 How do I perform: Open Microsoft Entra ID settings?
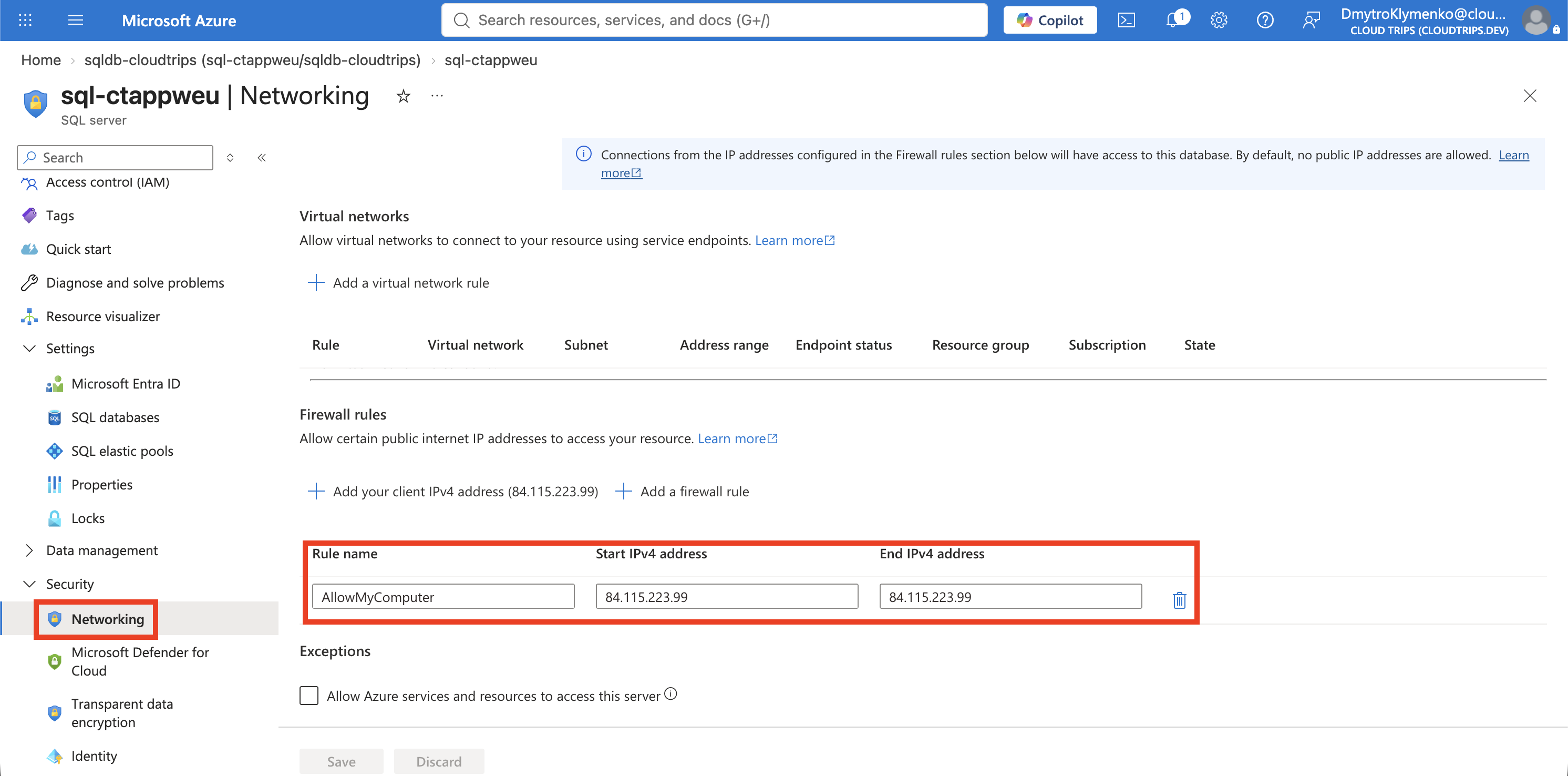point(126,383)
